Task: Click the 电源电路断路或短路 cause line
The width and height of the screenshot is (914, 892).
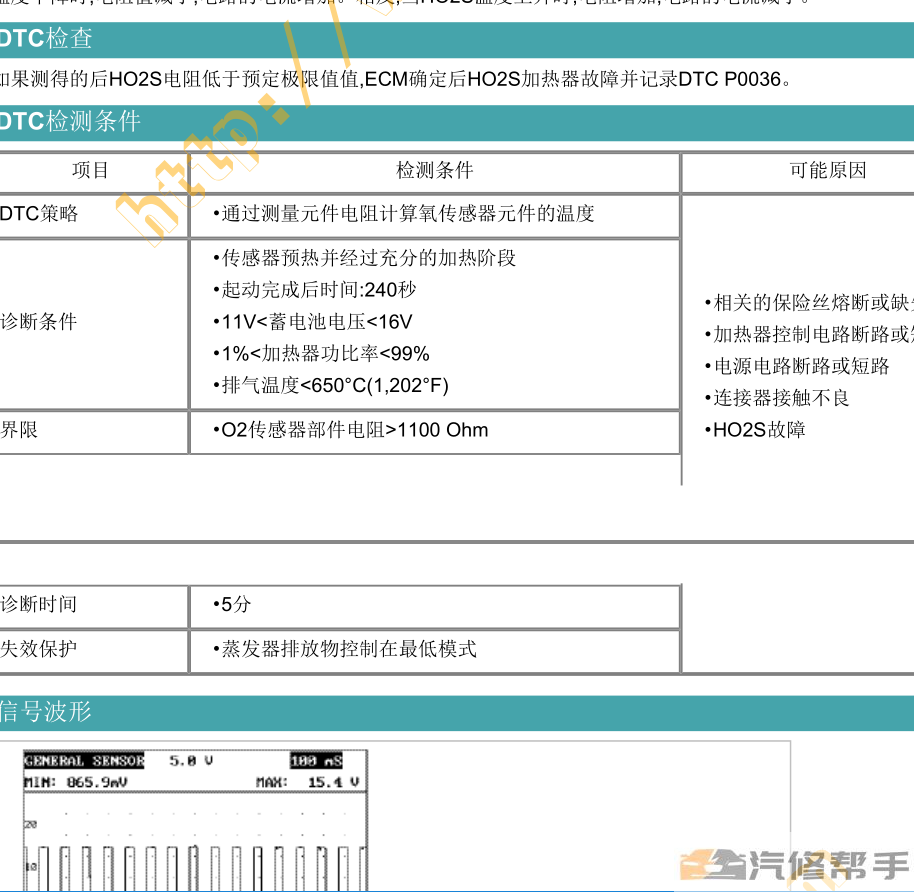Action: point(797,367)
